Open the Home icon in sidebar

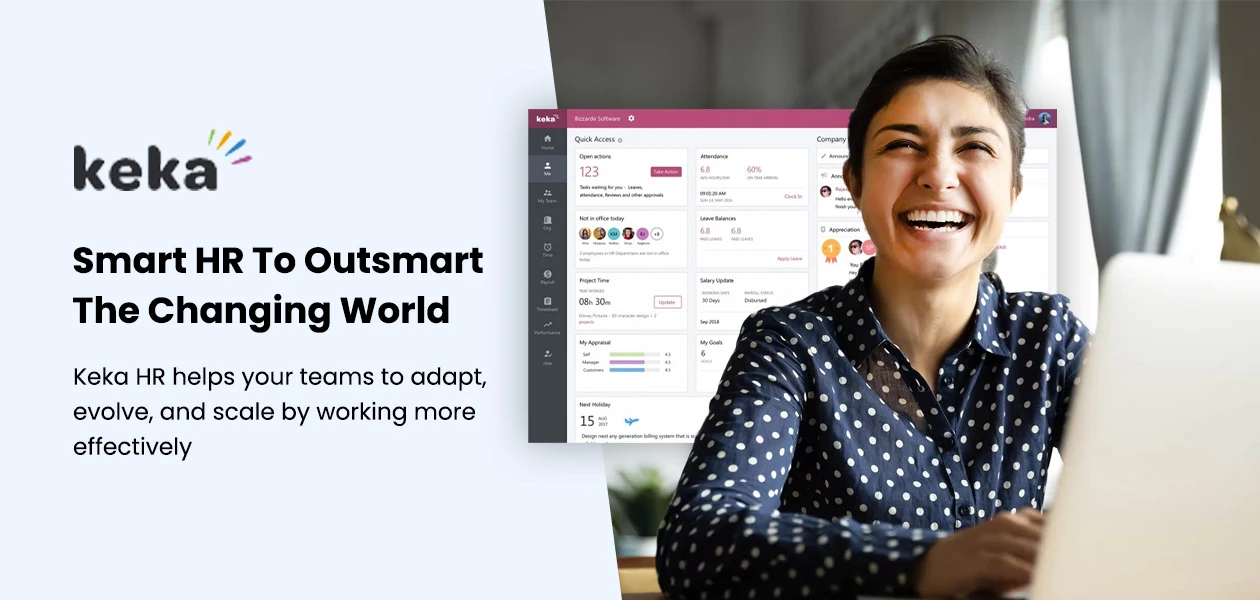click(547, 140)
